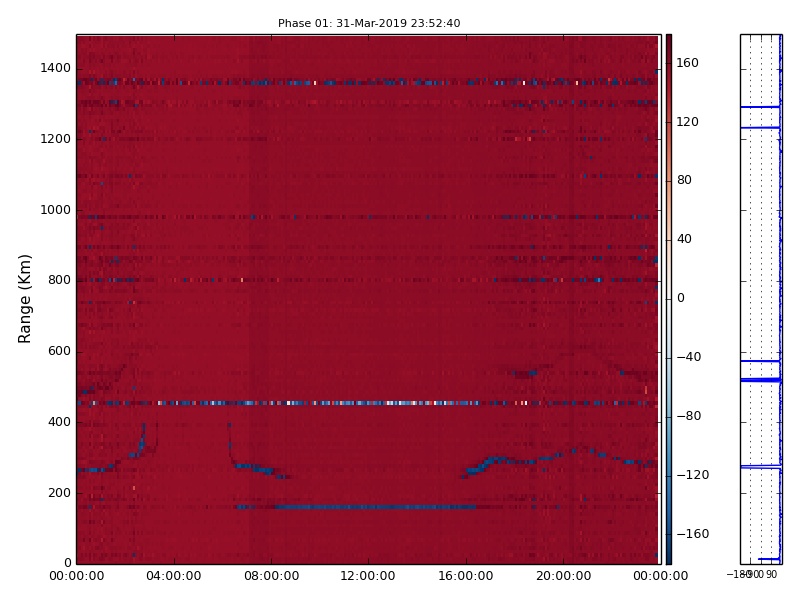Click the colorbar's −40 tick label

(689, 357)
